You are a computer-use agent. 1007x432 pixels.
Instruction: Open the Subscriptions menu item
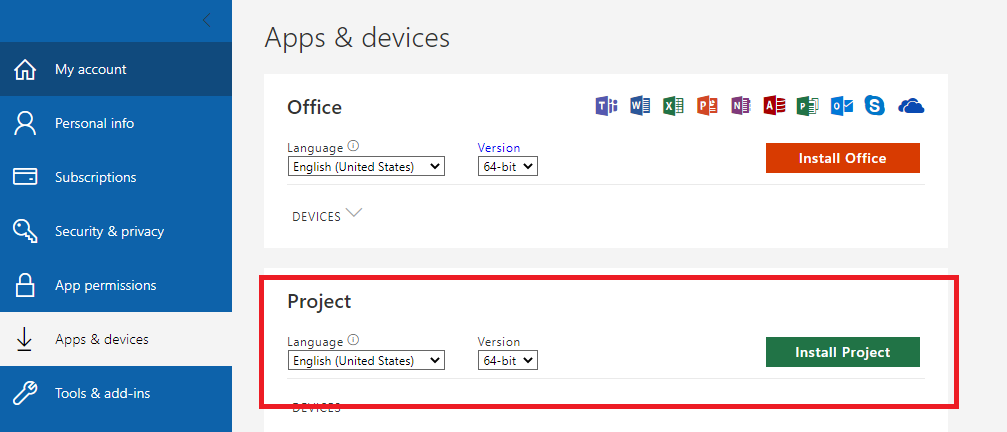116,177
